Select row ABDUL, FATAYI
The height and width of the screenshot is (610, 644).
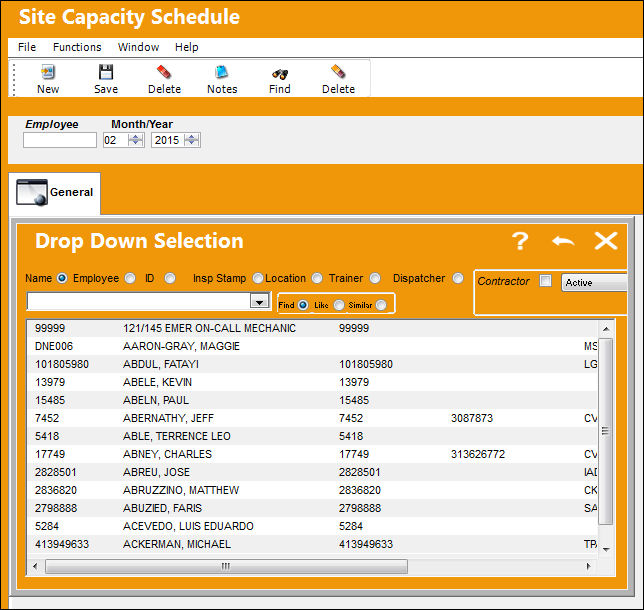point(313,364)
